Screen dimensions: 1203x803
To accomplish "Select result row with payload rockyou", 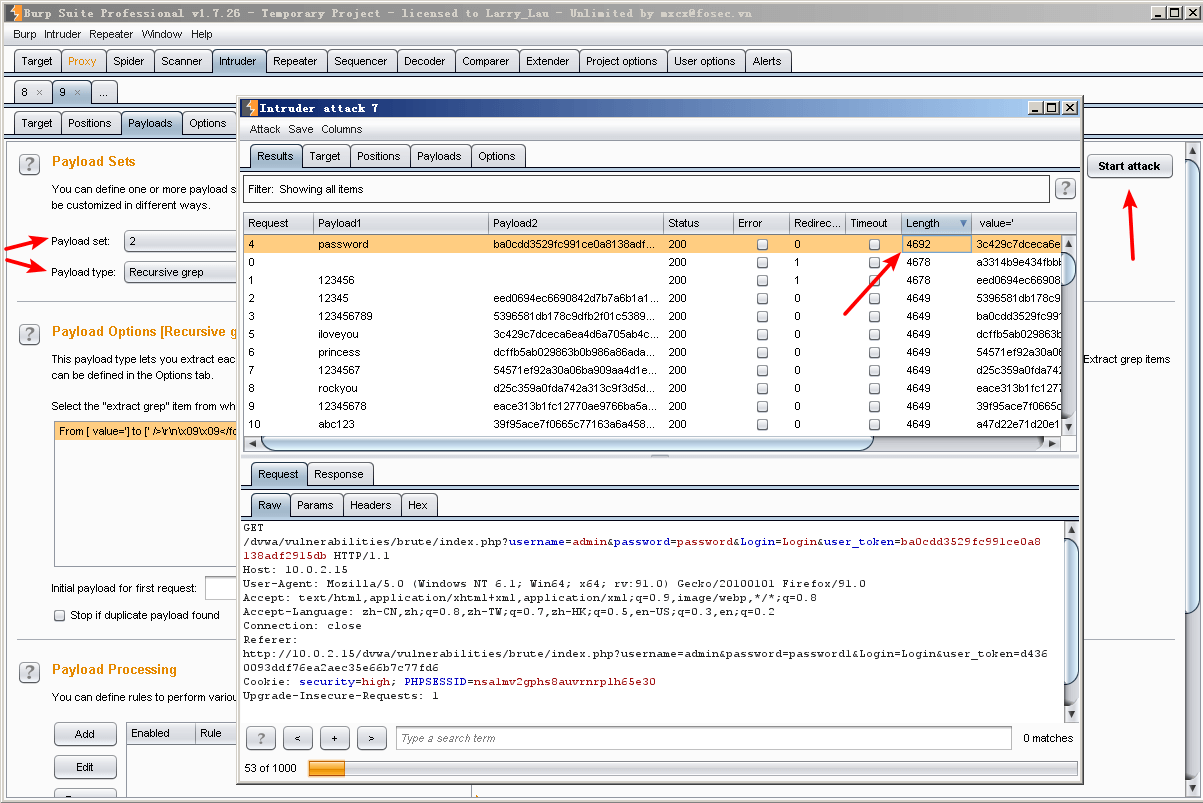I will click(652, 388).
